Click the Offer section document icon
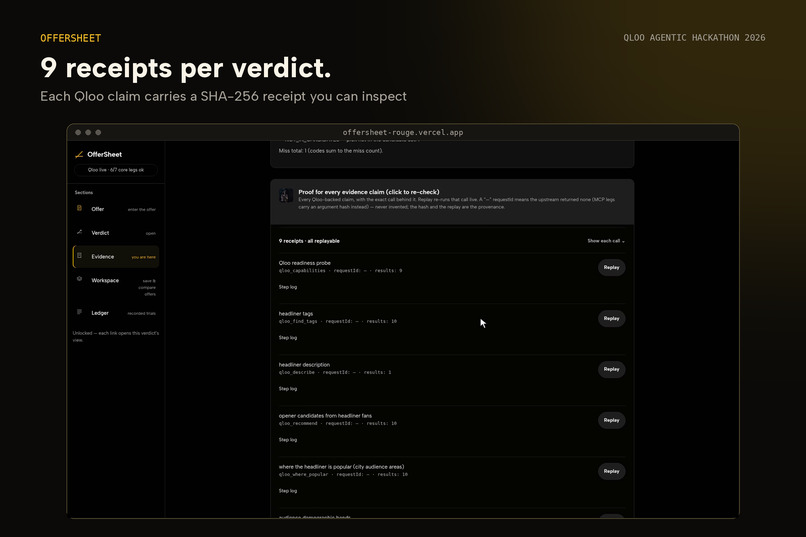 79,208
